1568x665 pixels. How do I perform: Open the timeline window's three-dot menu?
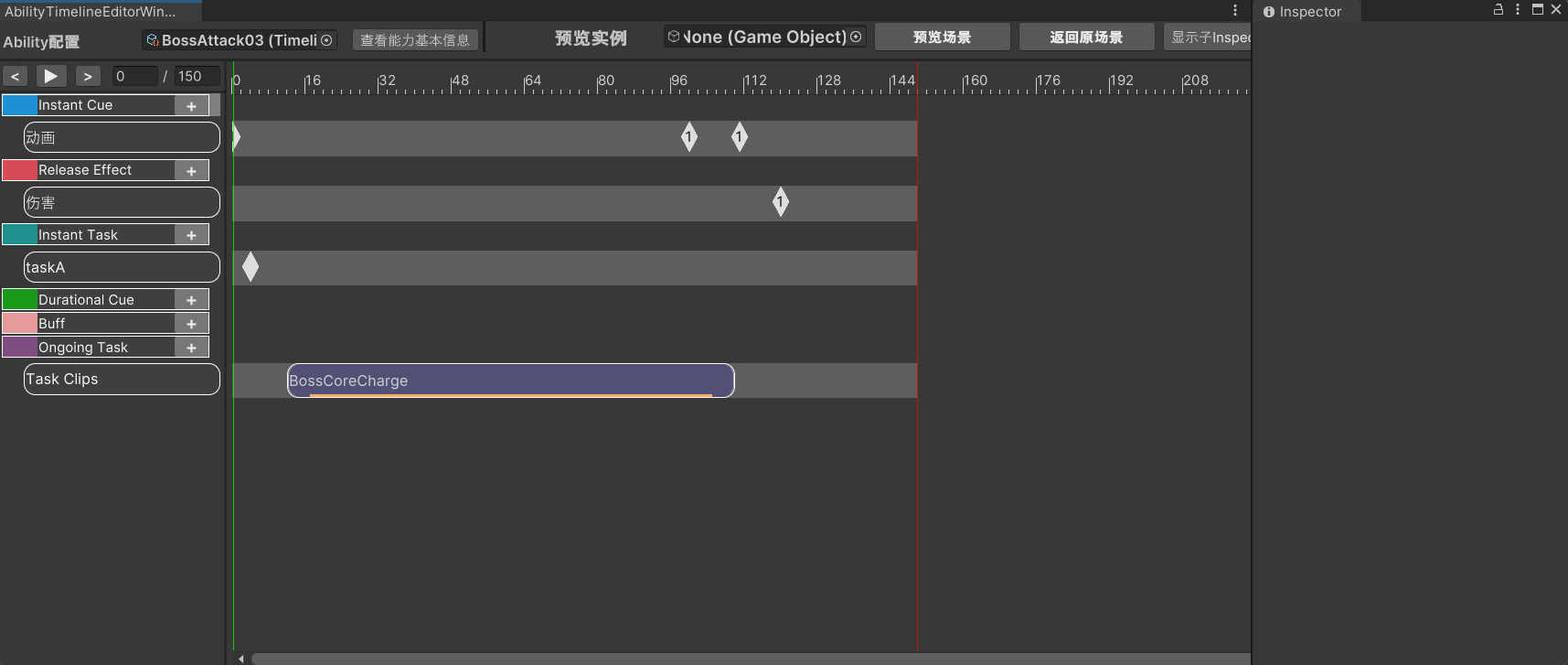pos(1235,10)
